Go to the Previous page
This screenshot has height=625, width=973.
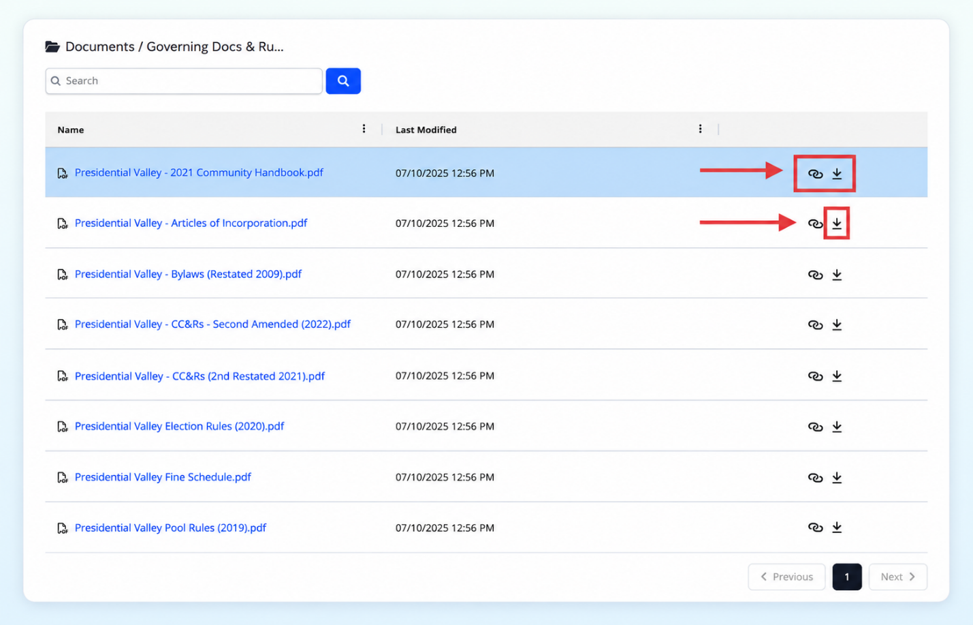tap(786, 577)
